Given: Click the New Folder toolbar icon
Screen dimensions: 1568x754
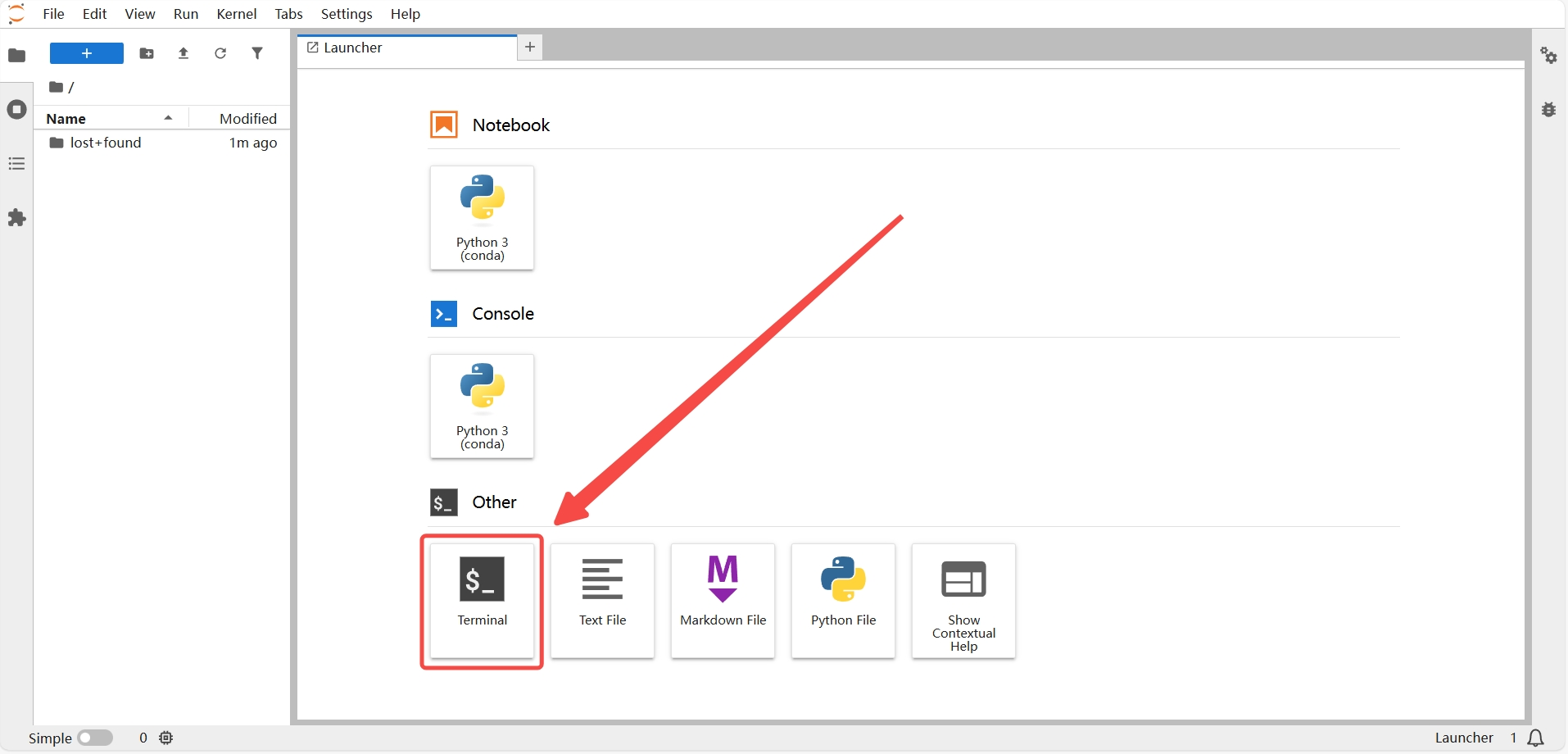Looking at the screenshot, I should (147, 53).
